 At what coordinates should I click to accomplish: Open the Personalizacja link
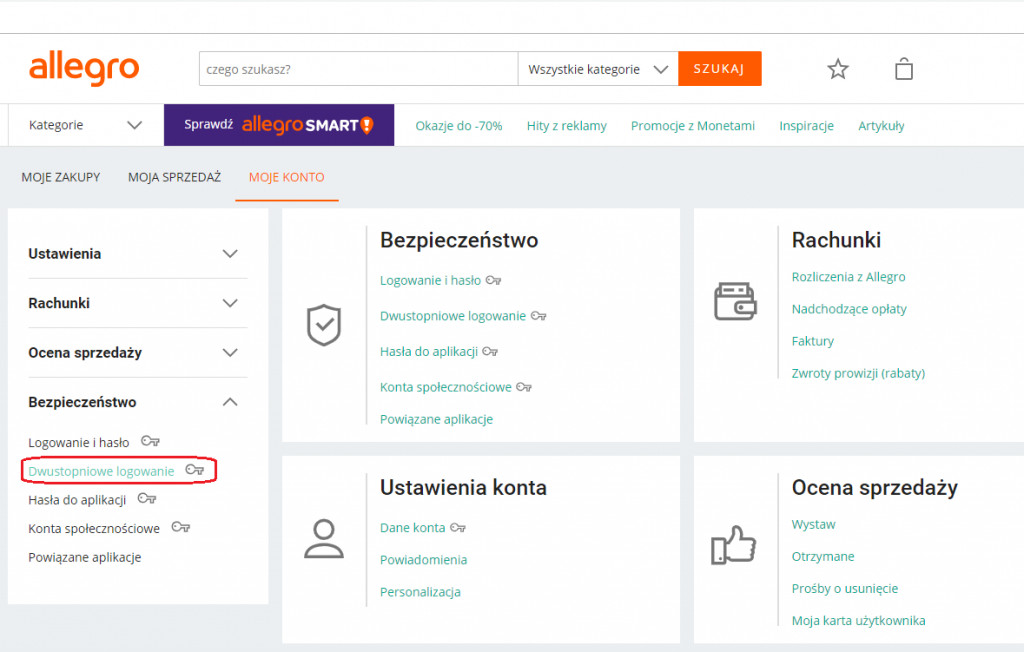(420, 592)
